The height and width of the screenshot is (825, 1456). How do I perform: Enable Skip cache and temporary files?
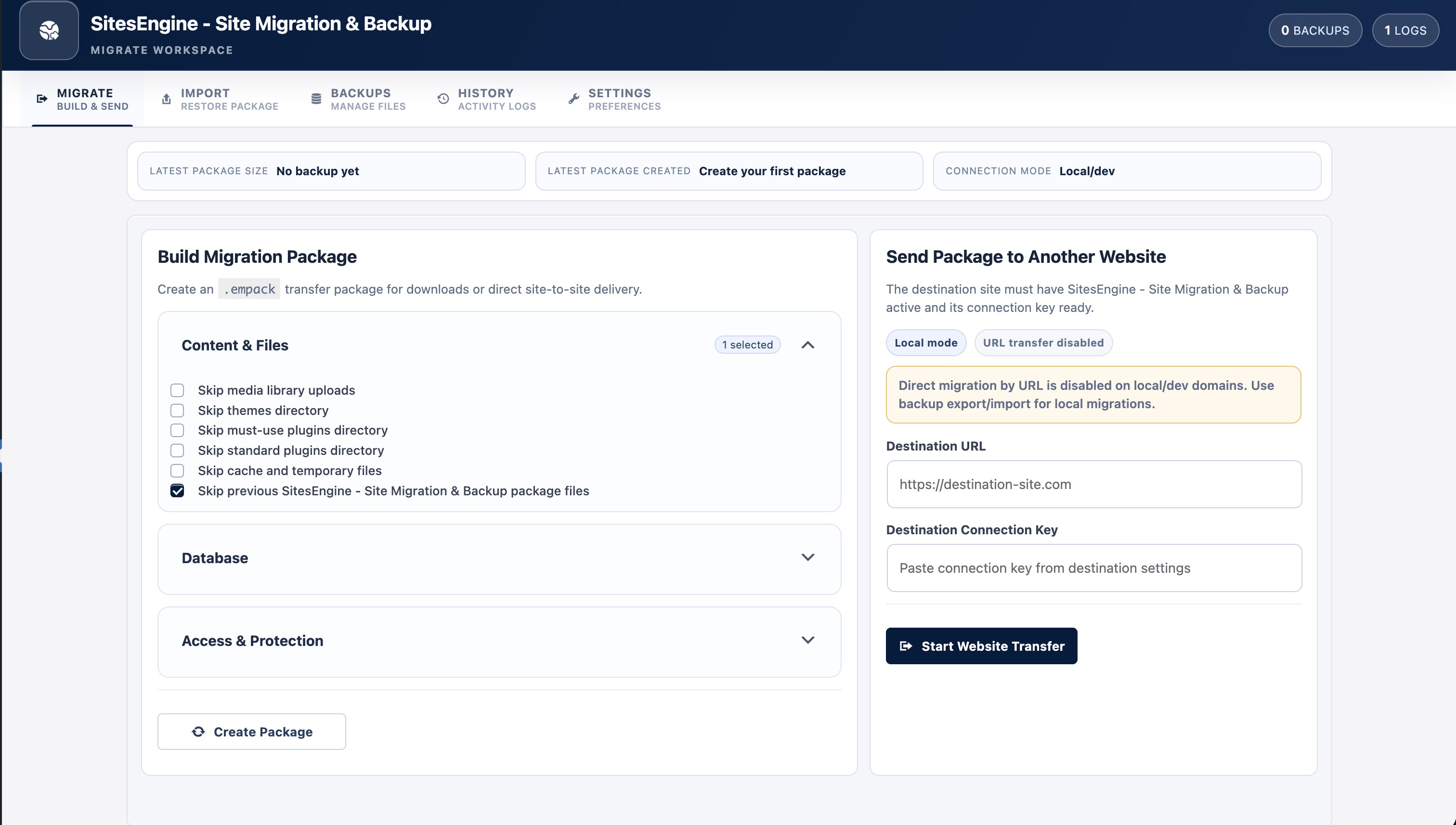[177, 471]
